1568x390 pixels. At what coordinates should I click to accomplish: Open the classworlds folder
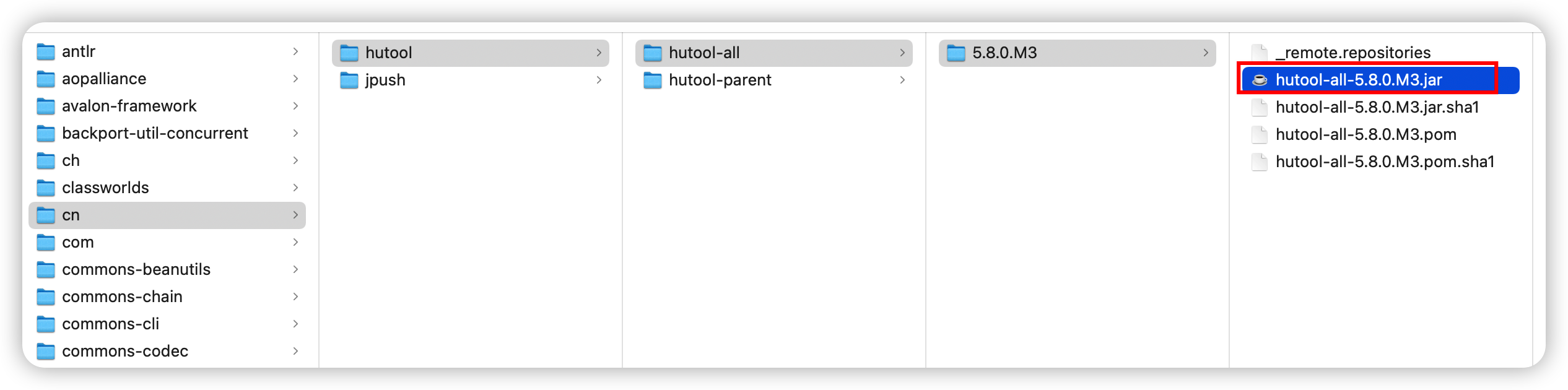click(105, 188)
